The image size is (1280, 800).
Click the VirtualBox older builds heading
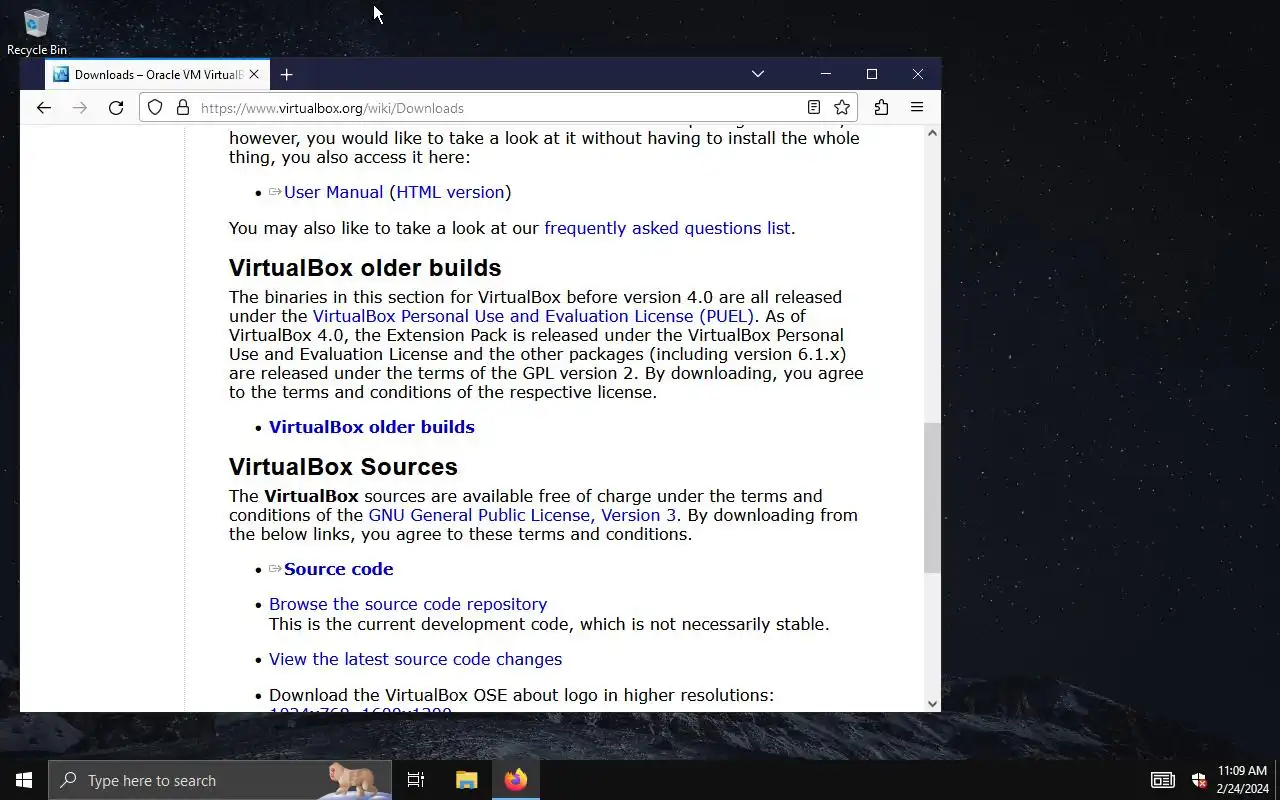[x=365, y=268]
